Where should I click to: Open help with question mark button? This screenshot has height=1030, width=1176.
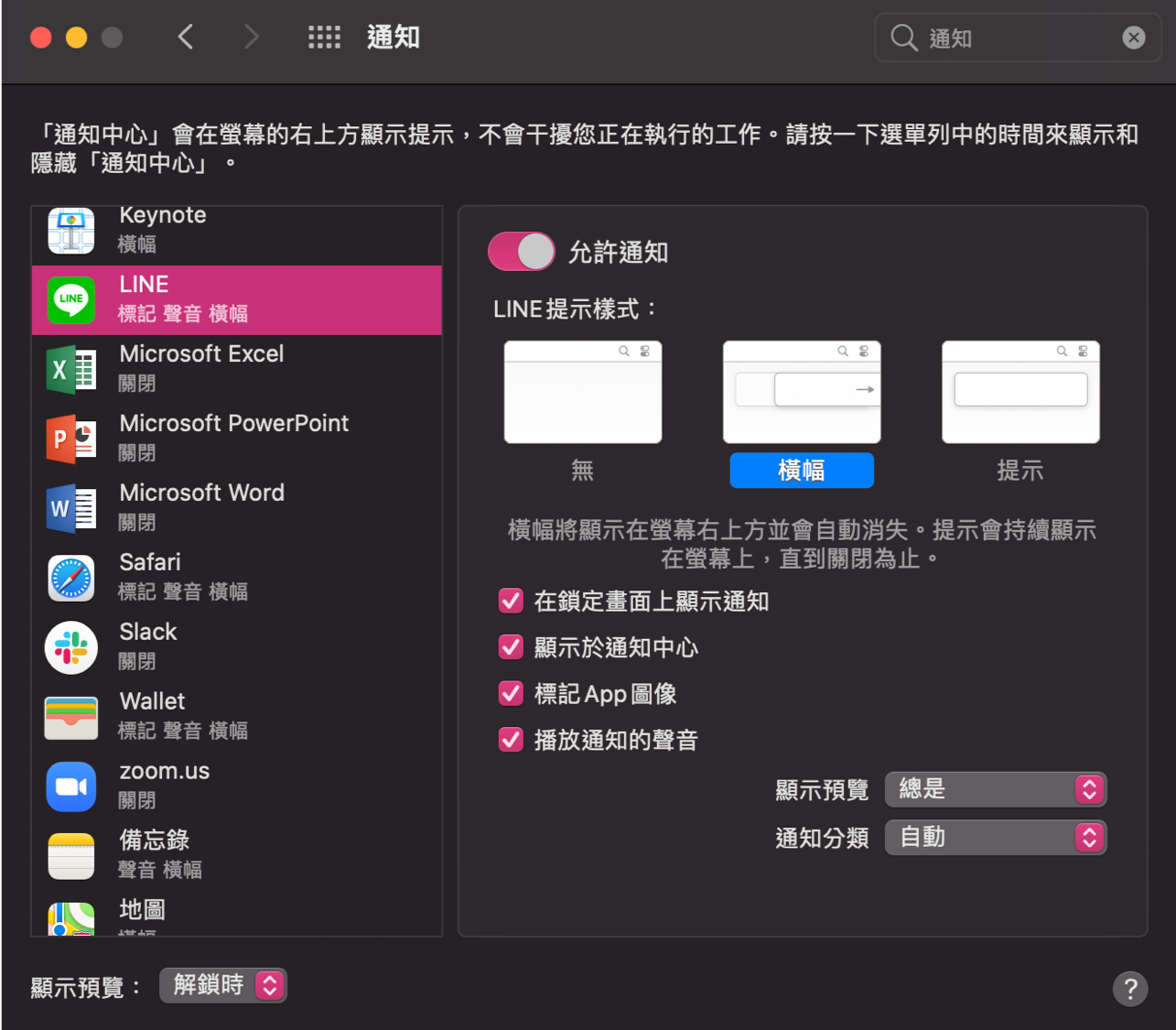[x=1130, y=988]
